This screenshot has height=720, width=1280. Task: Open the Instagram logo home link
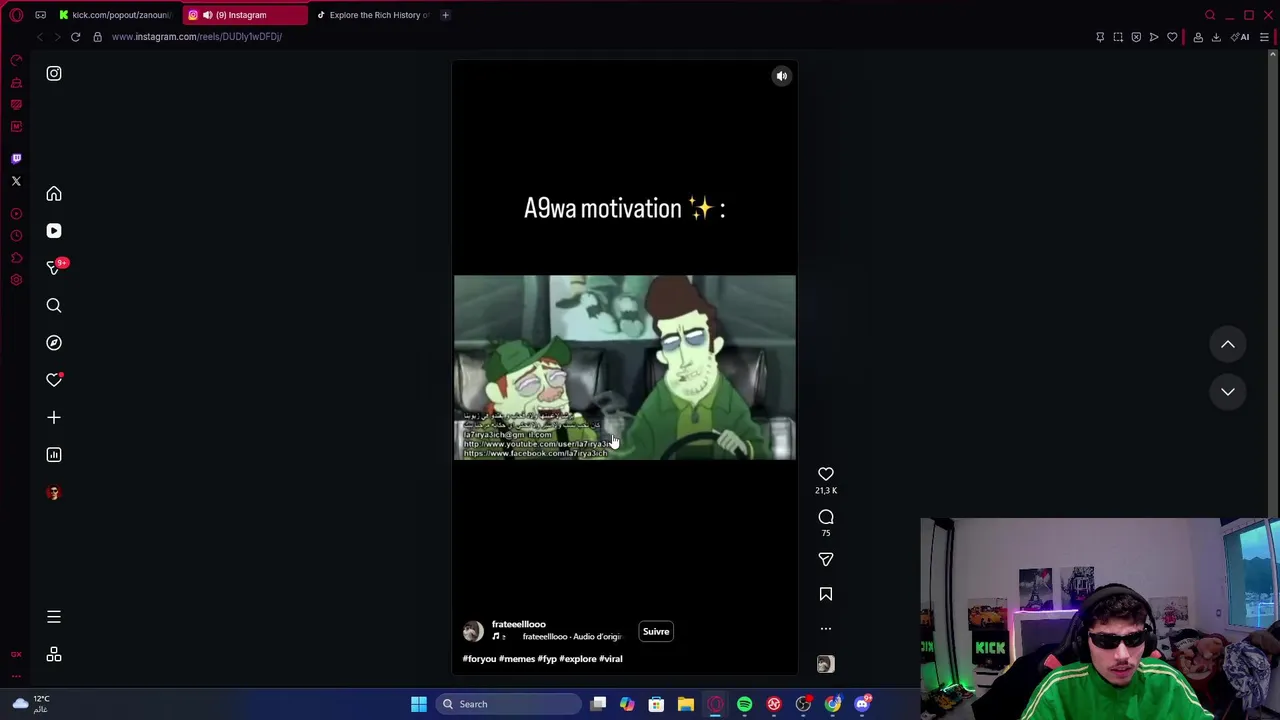54,74
